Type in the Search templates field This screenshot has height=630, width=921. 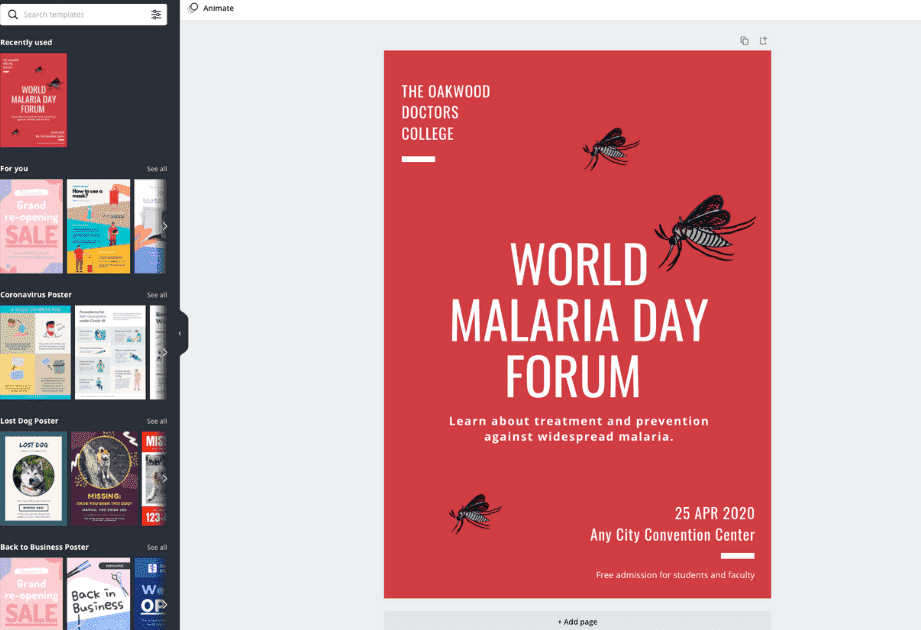click(x=80, y=15)
